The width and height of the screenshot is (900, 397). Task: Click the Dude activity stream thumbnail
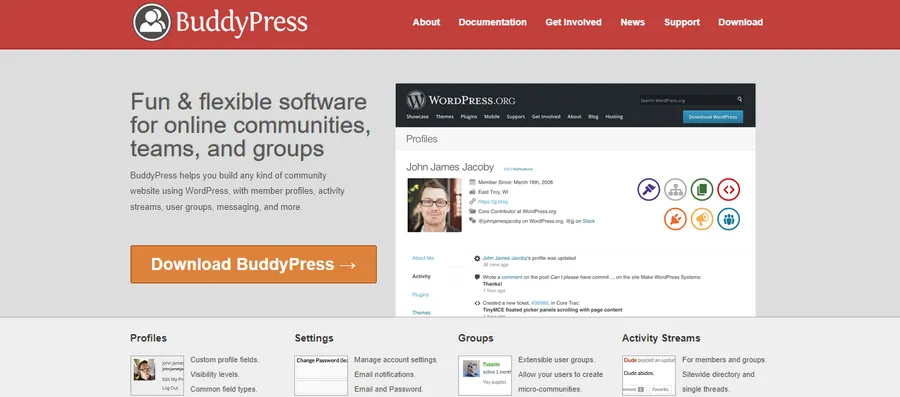click(x=649, y=375)
